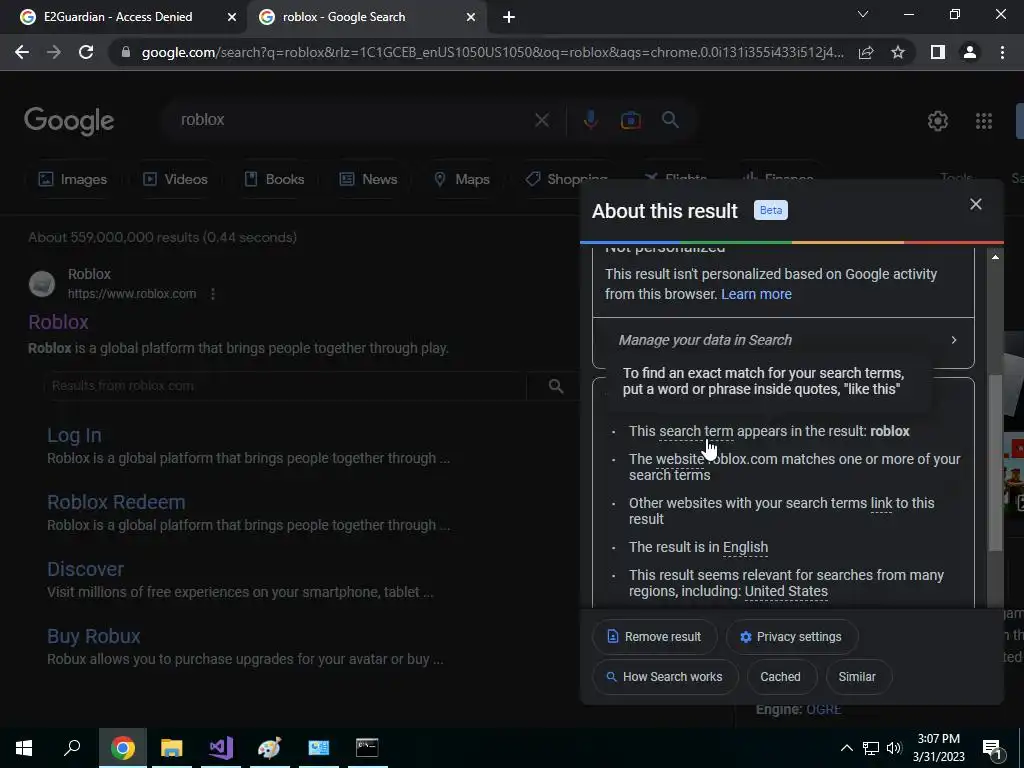Click the three-dot icon next to roblox.com URL
1024x768 pixels.
pos(213,294)
